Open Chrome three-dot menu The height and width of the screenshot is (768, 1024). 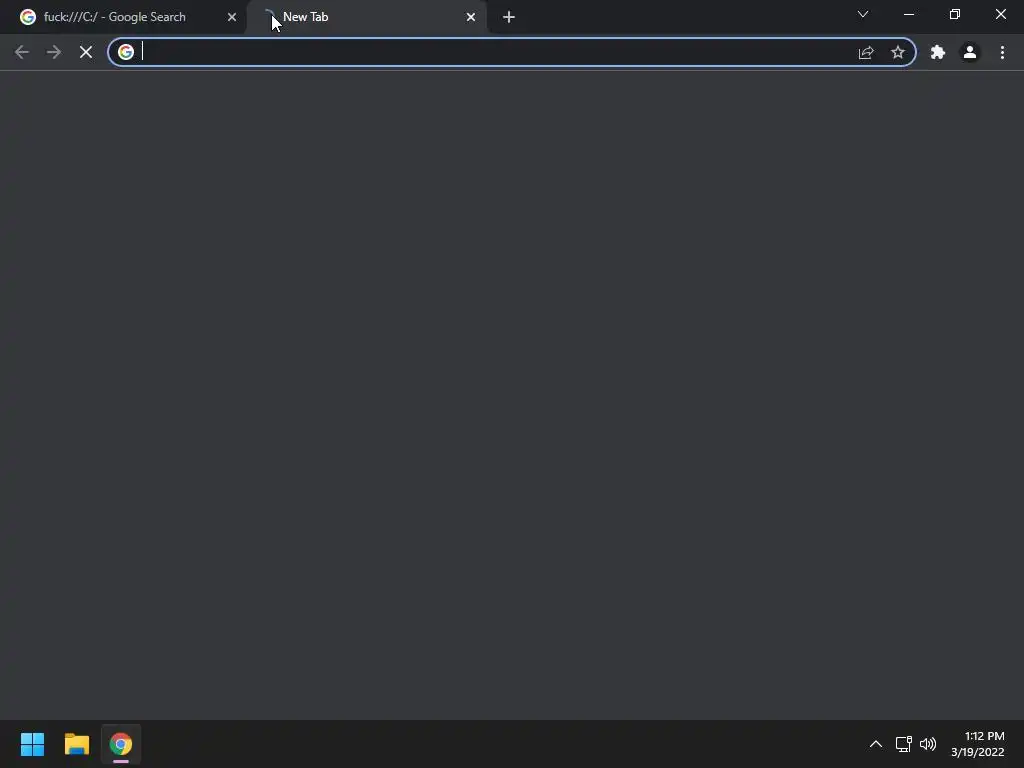click(1002, 52)
